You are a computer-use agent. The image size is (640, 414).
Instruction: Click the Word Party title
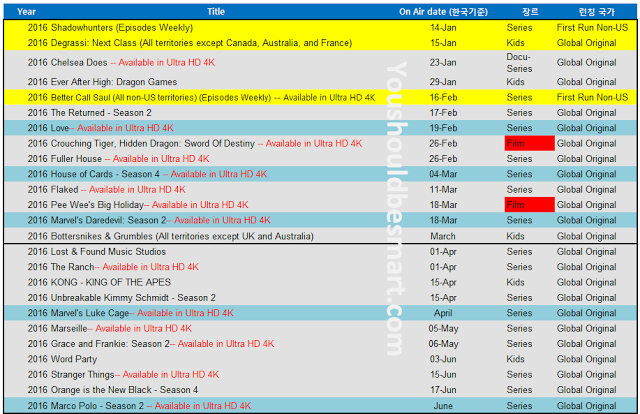pyautogui.click(x=74, y=359)
